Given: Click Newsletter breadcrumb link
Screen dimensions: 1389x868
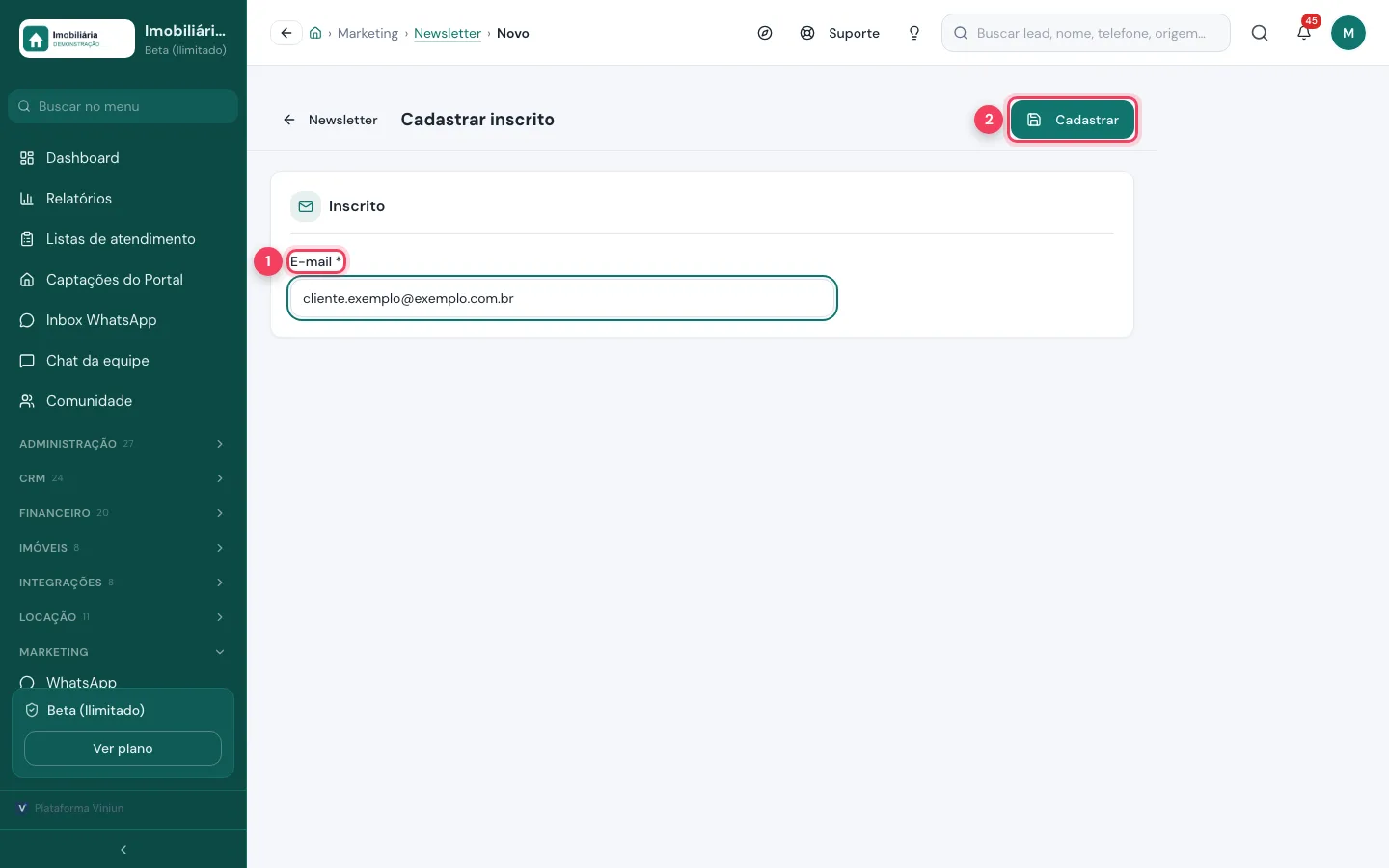Looking at the screenshot, I should (448, 33).
